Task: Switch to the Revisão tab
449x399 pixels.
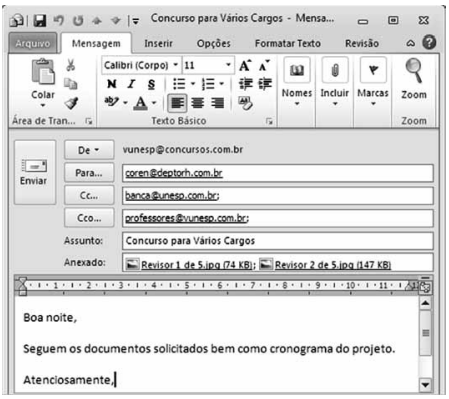Action: [x=362, y=43]
